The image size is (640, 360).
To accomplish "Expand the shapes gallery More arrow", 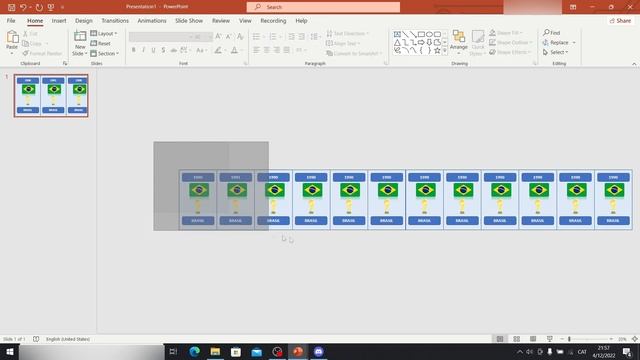I will coord(444,51).
